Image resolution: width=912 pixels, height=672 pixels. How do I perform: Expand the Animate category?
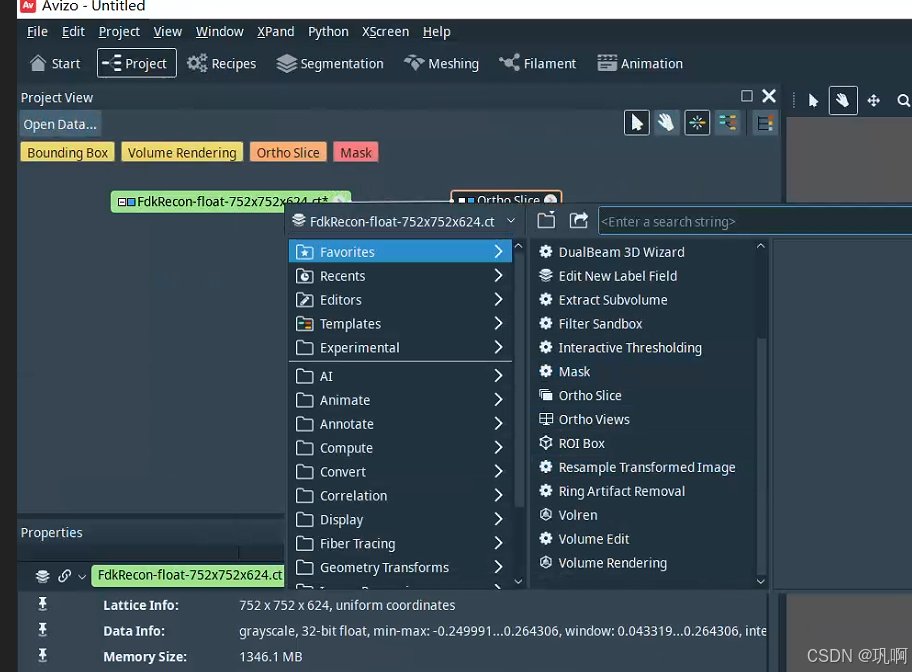(x=400, y=400)
